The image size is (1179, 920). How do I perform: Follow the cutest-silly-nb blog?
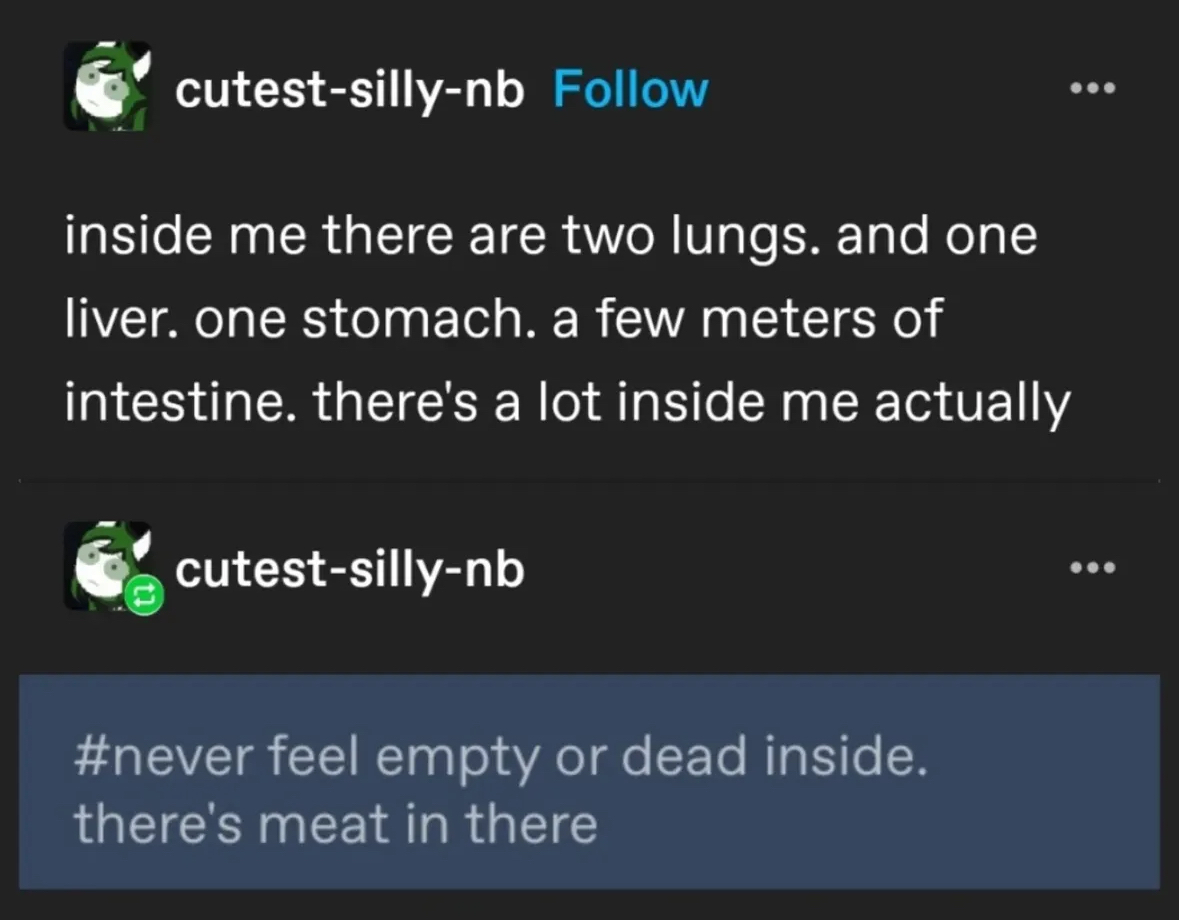pos(630,91)
